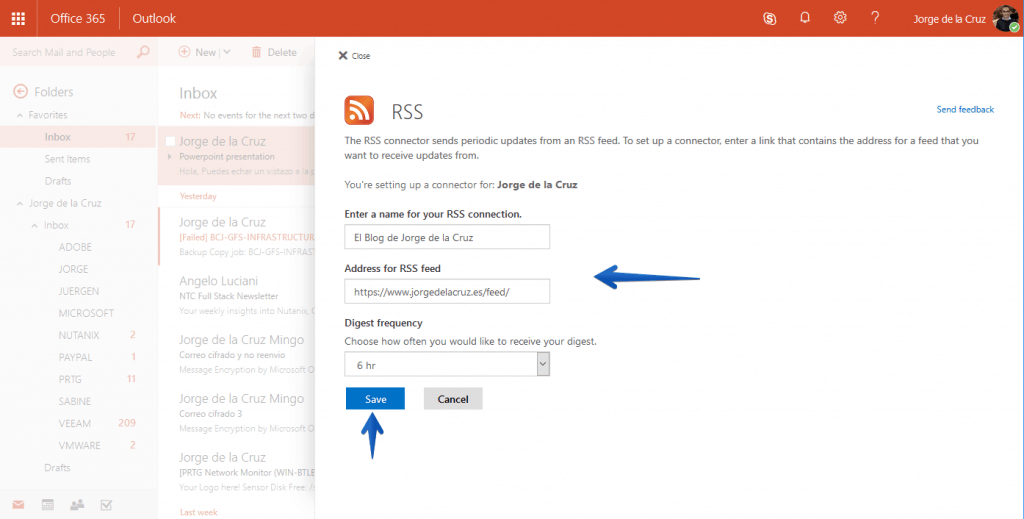Click the Inbox heading in message list

click(198, 93)
